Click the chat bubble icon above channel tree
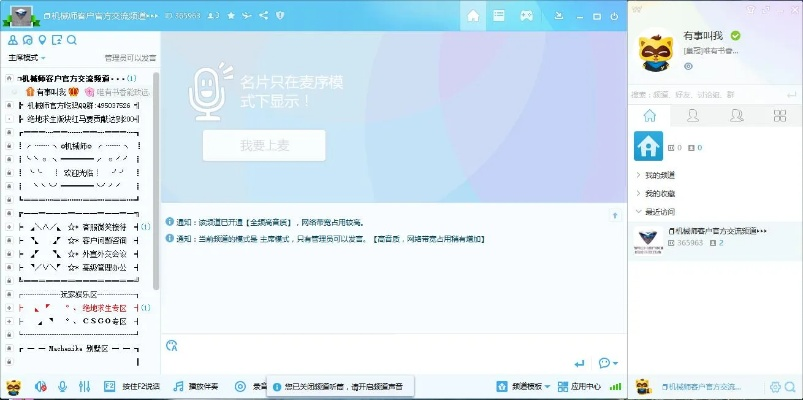 (28, 40)
